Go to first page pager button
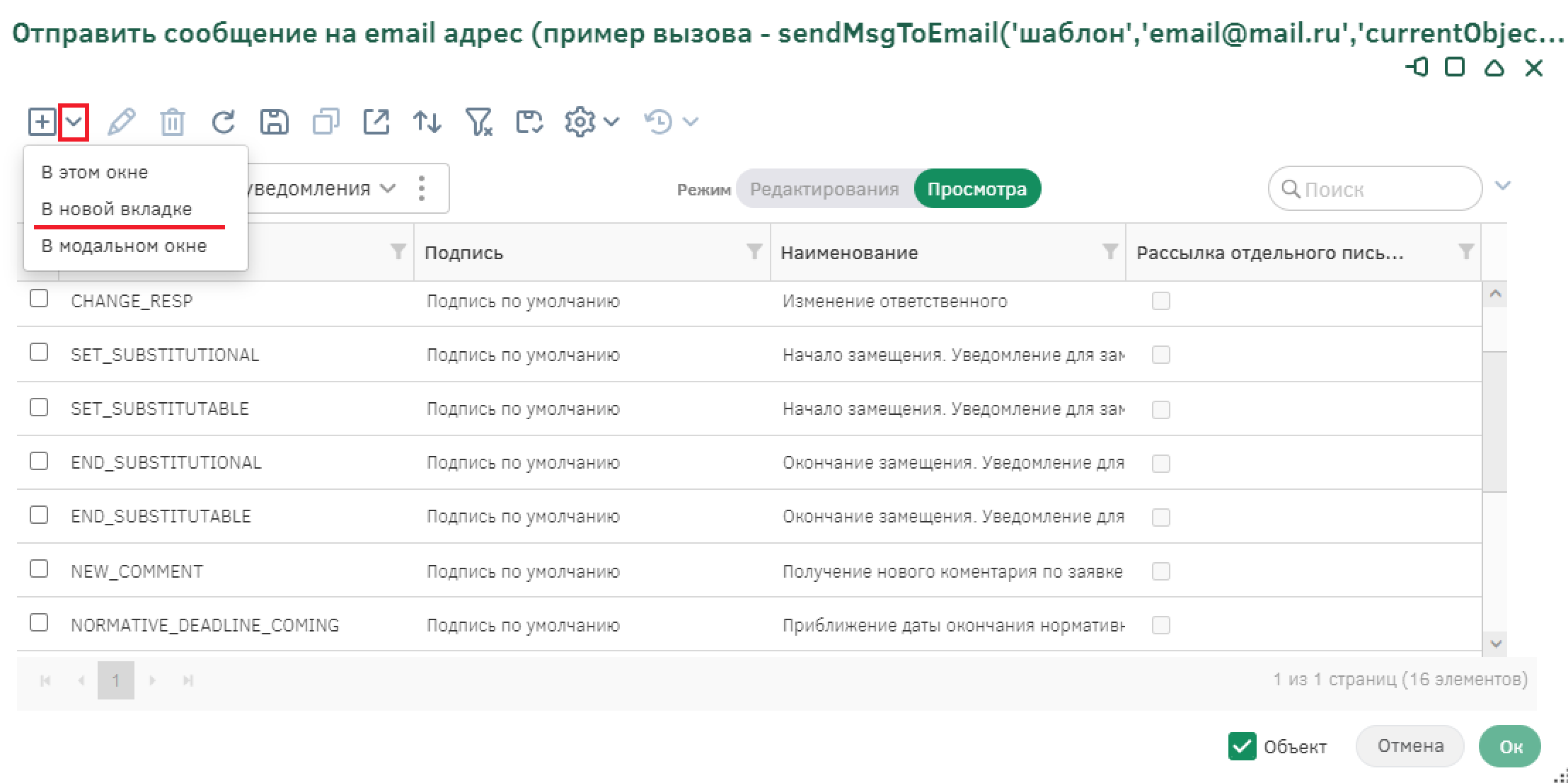The width and height of the screenshot is (1568, 783). pyautogui.click(x=45, y=680)
